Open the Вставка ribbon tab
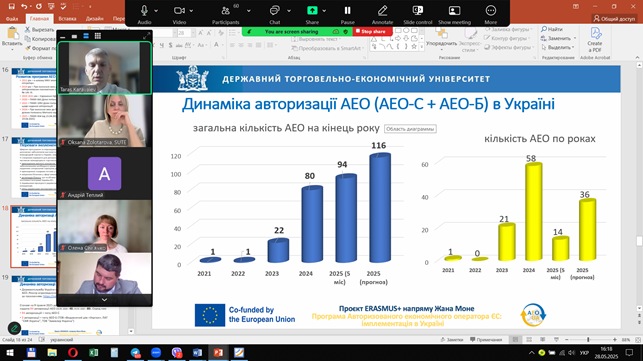 [x=67, y=18]
